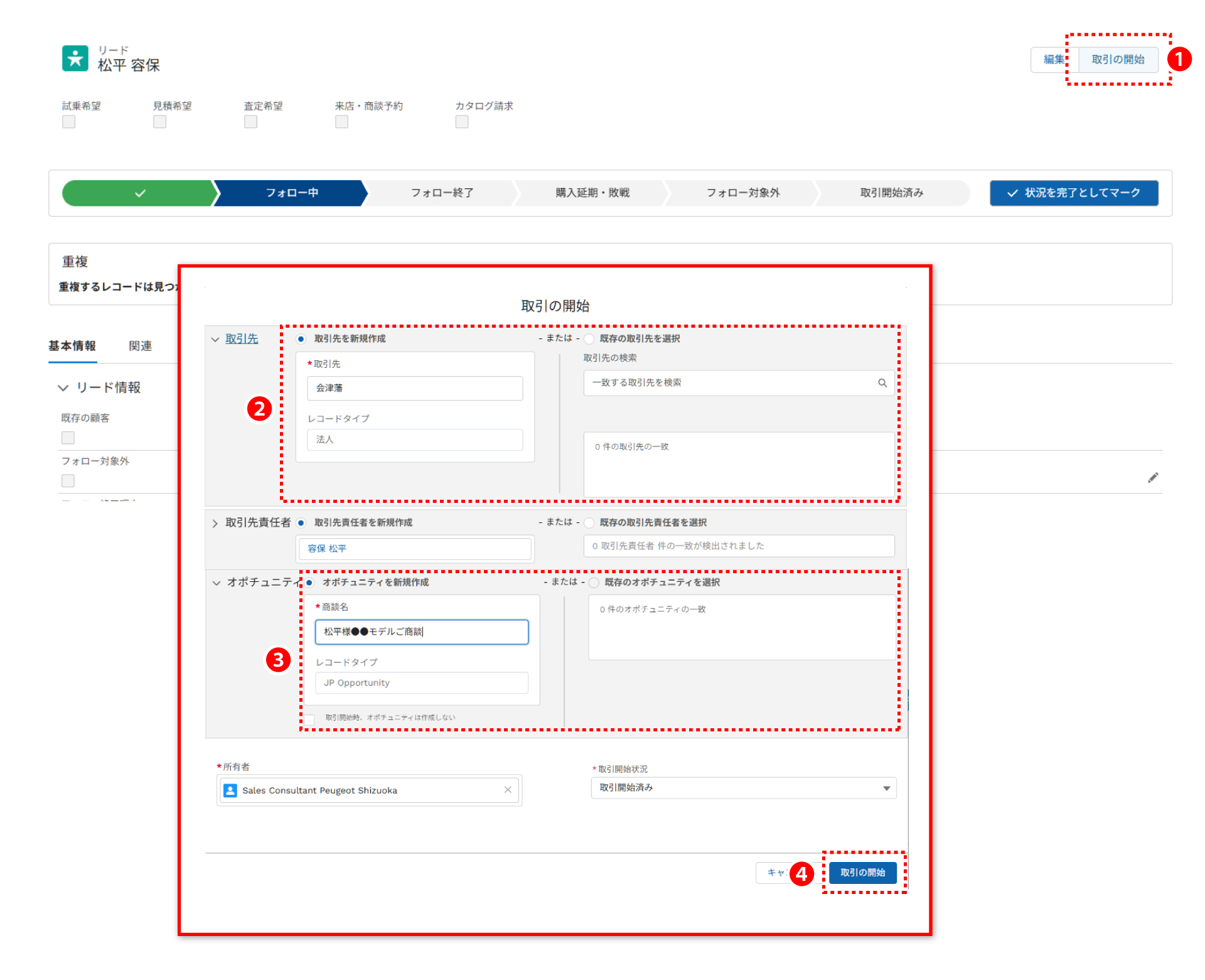Select 既存のオポチュニティを選択 radio button
1205x980 pixels.
tap(594, 583)
